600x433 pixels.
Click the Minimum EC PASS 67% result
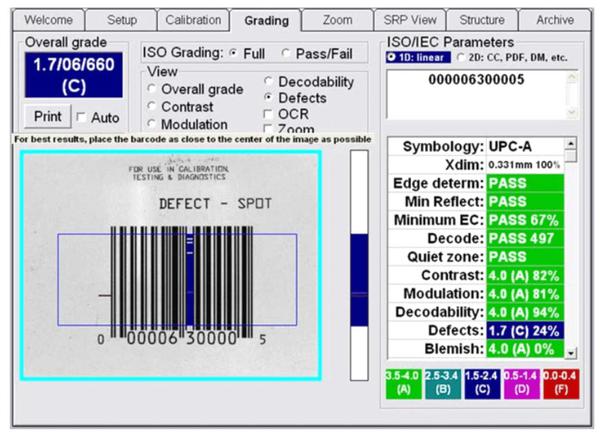point(525,220)
